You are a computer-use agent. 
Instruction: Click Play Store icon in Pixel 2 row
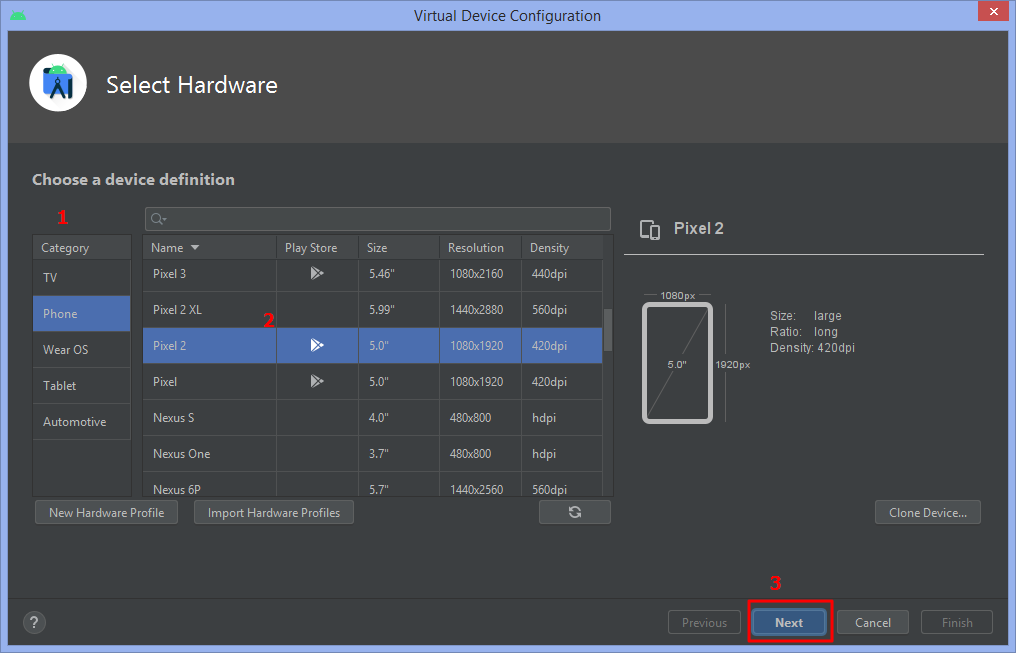point(317,345)
